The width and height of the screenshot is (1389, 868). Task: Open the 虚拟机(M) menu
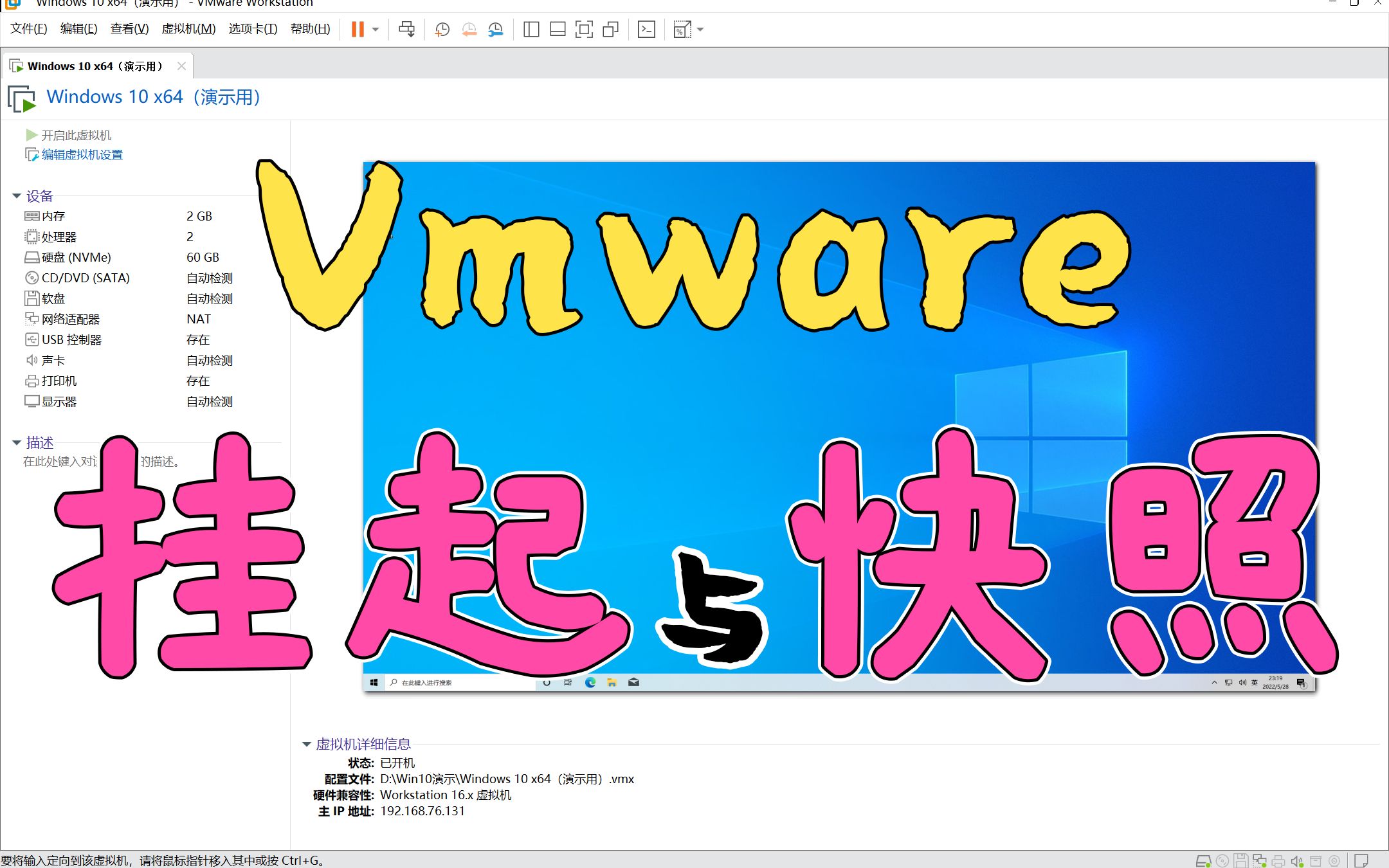click(x=188, y=29)
